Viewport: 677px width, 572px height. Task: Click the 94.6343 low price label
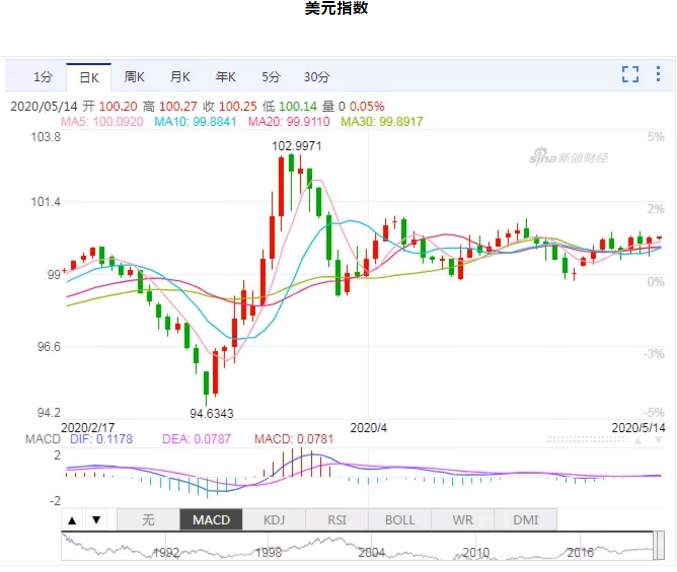(212, 414)
